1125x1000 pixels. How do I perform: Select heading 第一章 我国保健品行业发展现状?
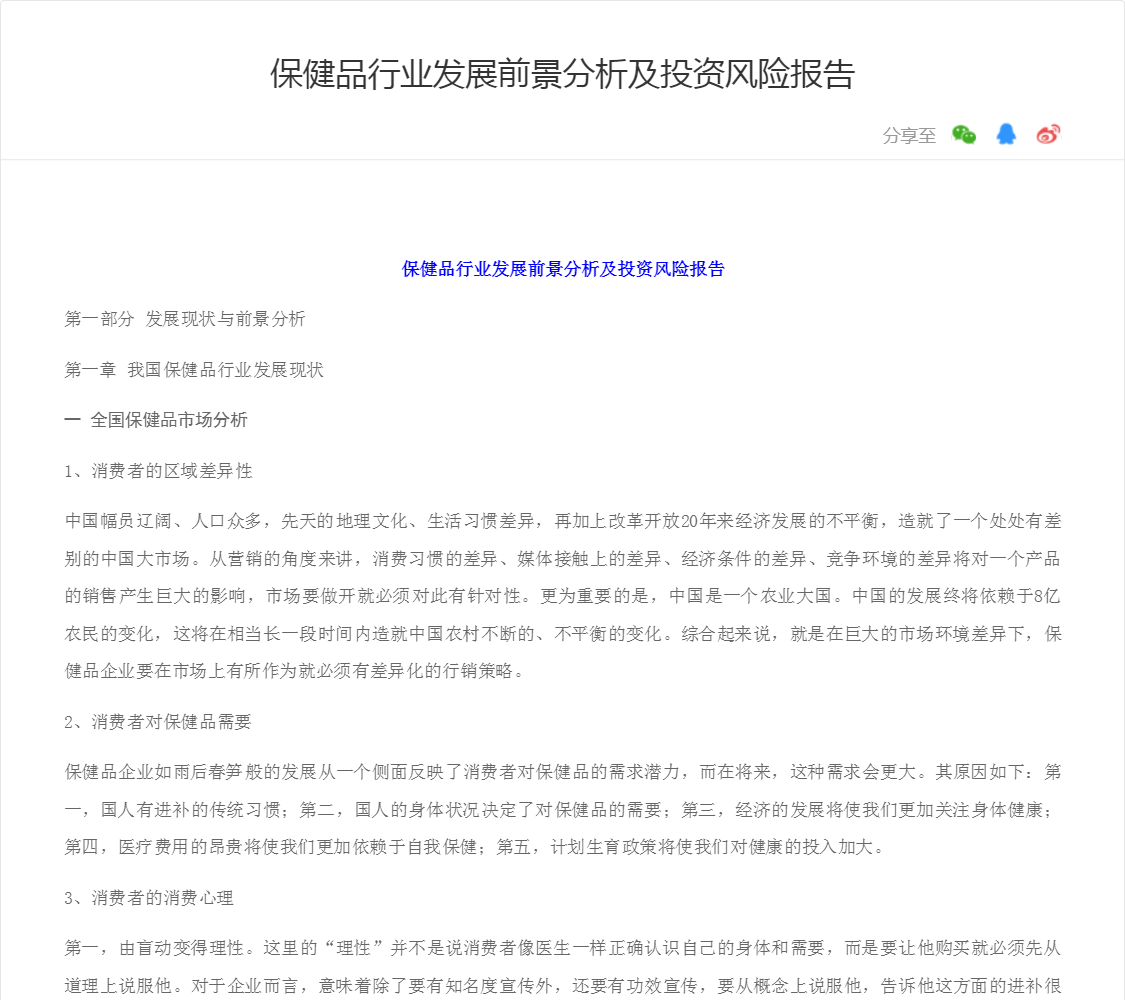pos(194,370)
